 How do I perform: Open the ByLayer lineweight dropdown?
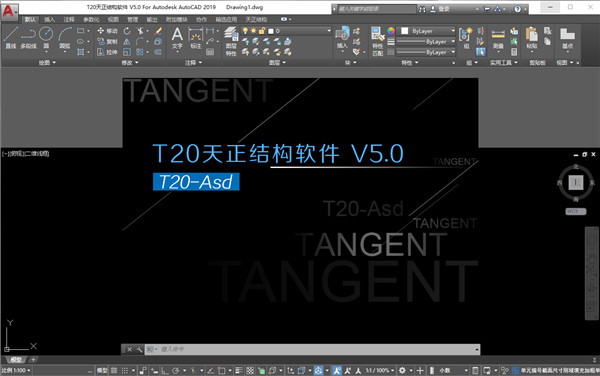(453, 42)
